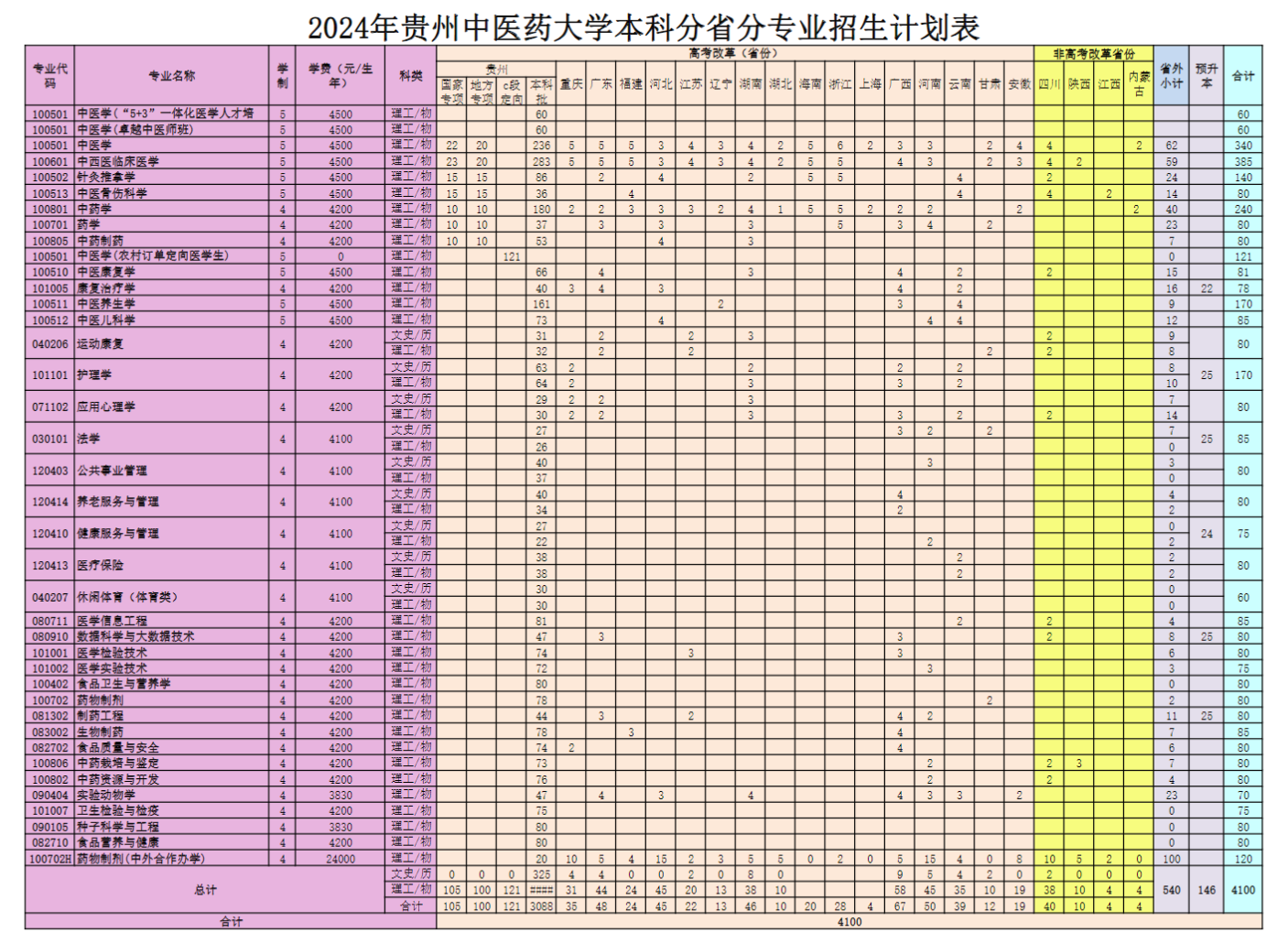This screenshot has height=943, width=1288.
Task: Click the 学费(元/生年) column header
Action: tap(340, 76)
